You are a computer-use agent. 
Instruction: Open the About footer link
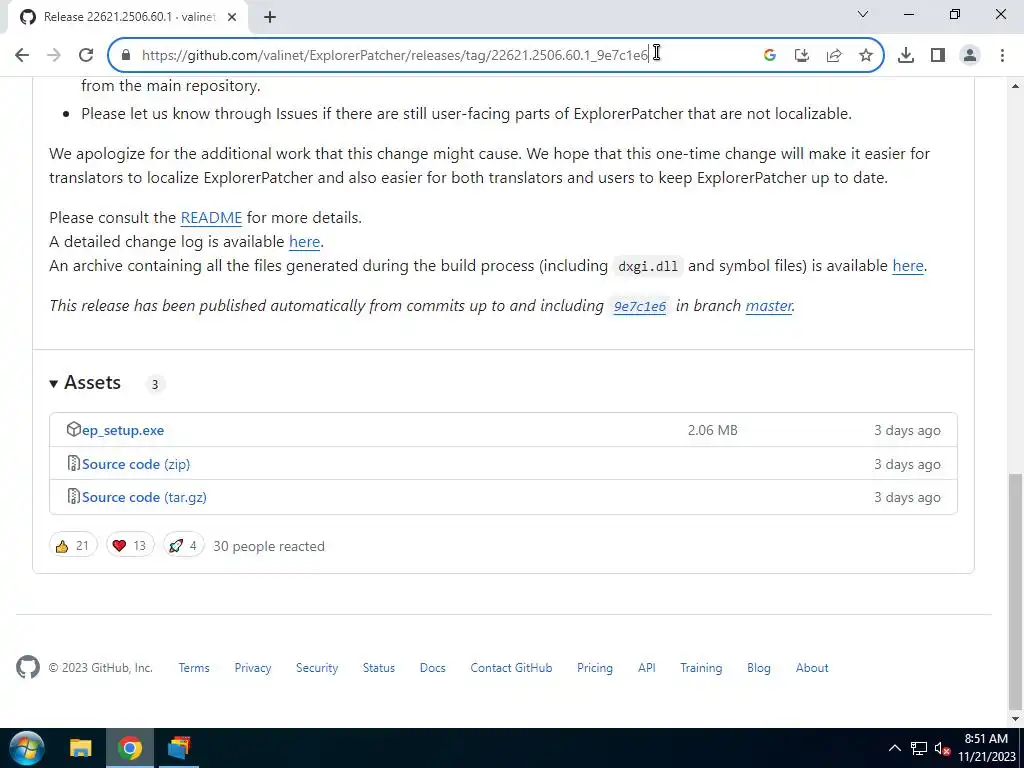point(812,668)
